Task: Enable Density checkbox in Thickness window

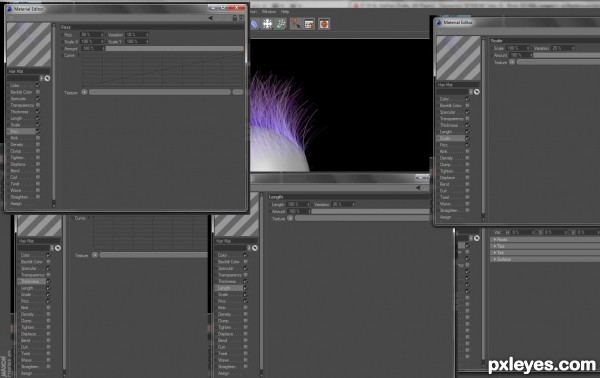Action: [x=48, y=314]
